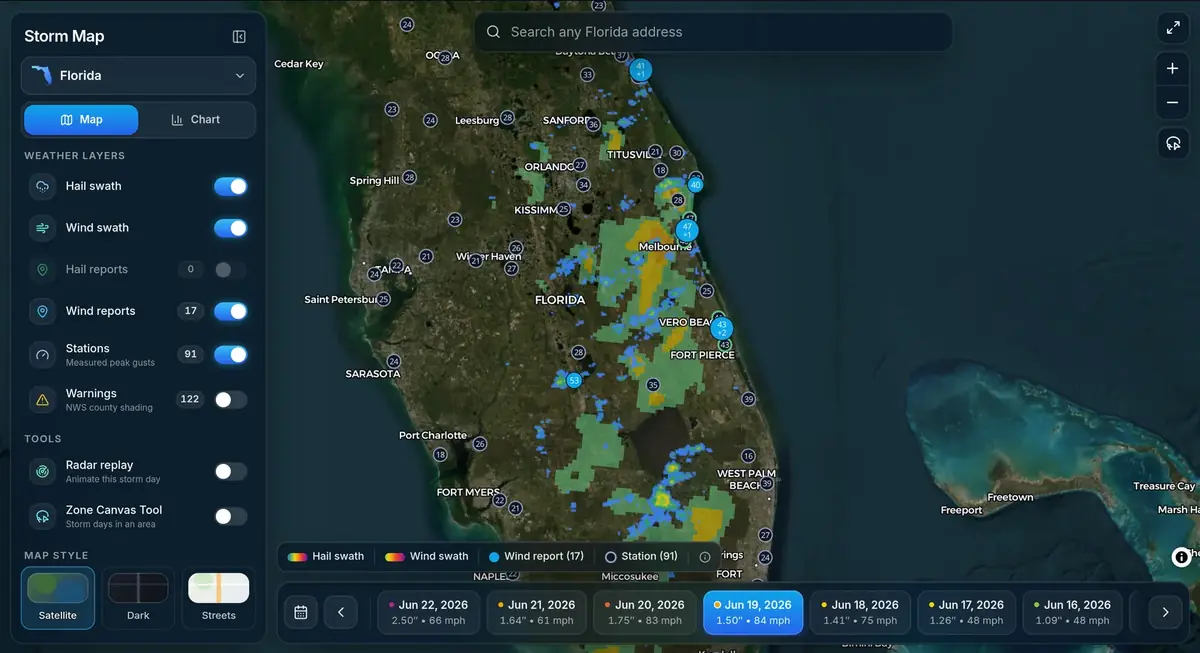Toggle the Hail swath layer off
Viewport: 1200px width, 653px height.
(x=230, y=186)
